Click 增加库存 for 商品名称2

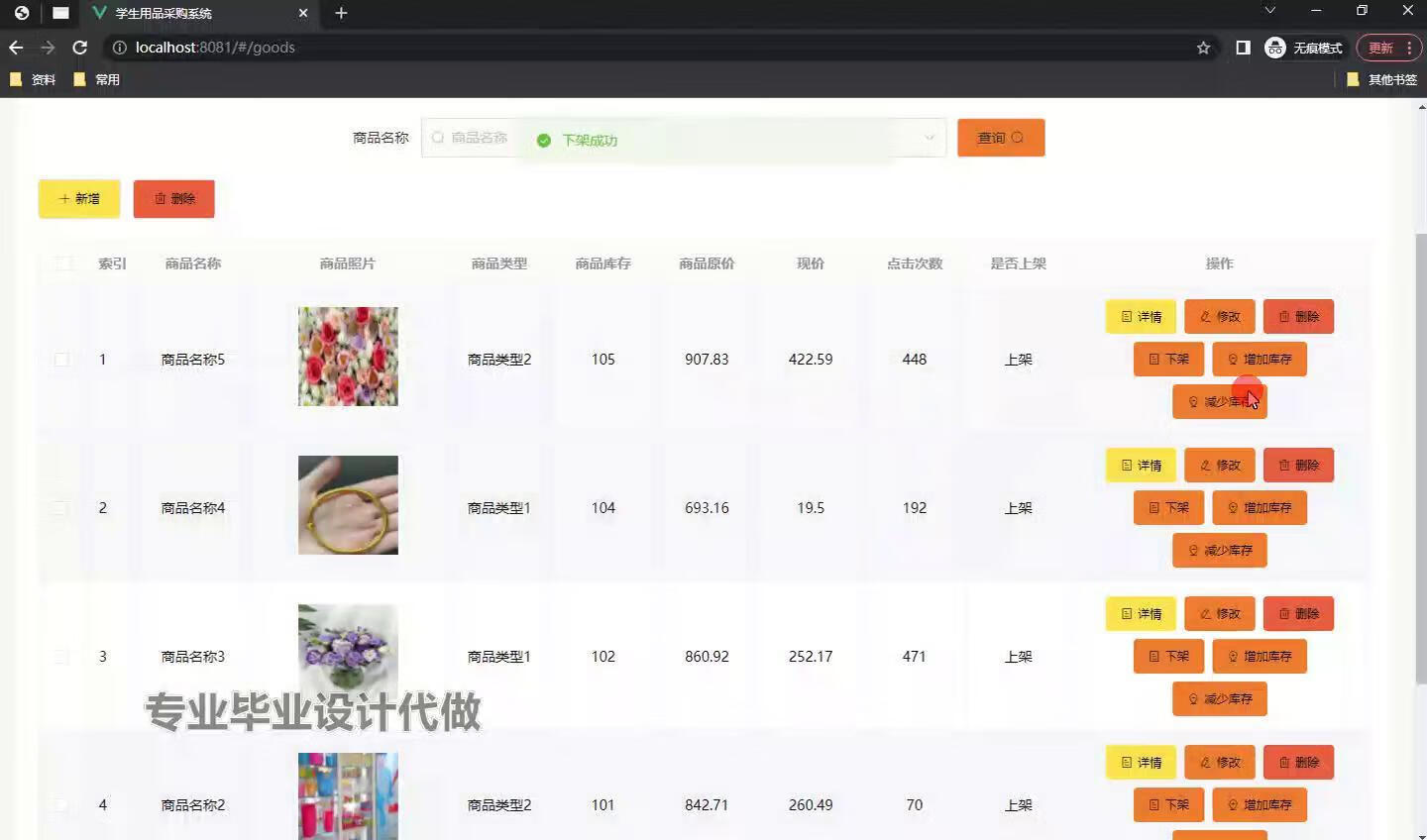click(x=1260, y=804)
